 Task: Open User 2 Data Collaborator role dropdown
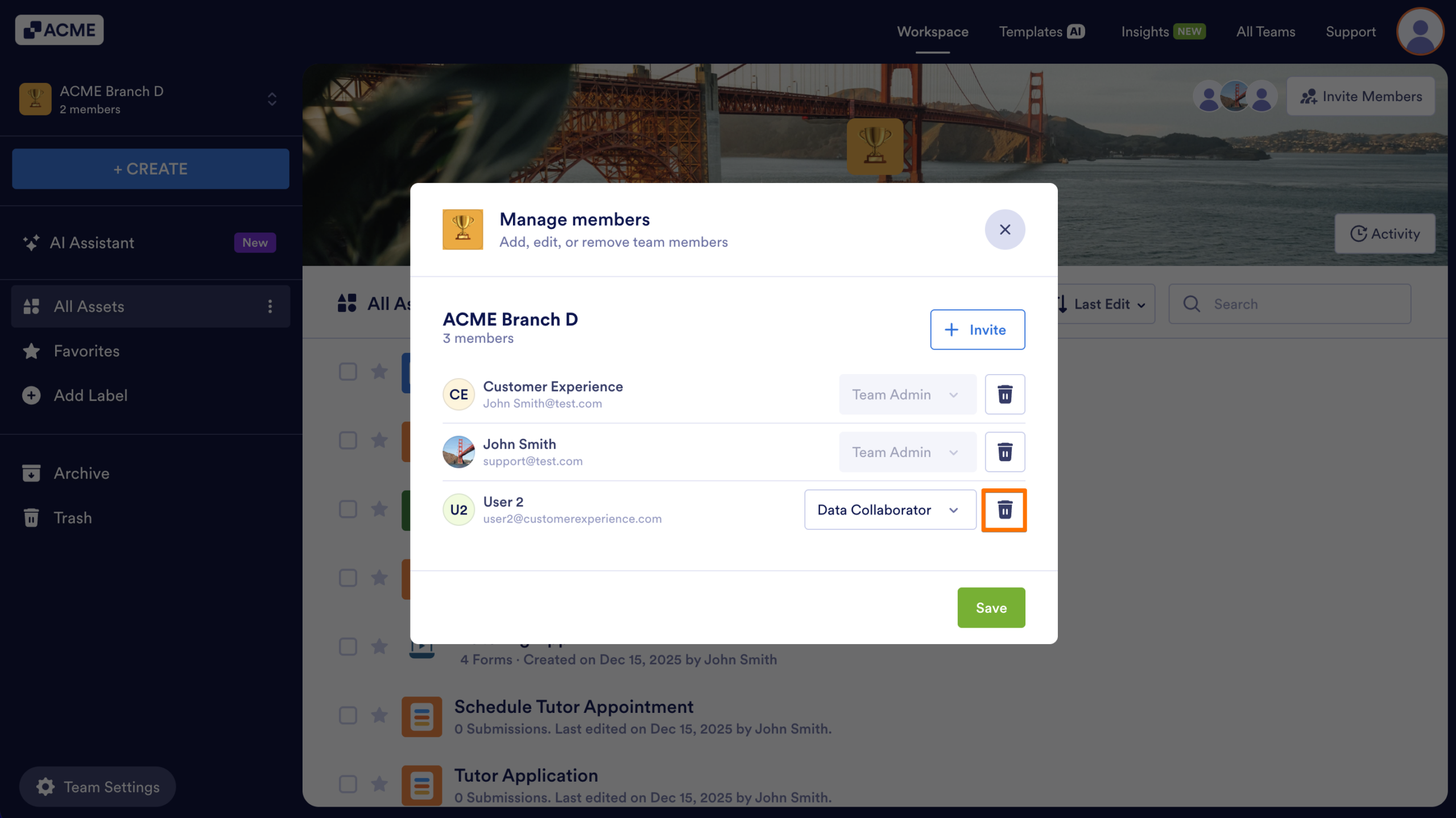pos(890,510)
